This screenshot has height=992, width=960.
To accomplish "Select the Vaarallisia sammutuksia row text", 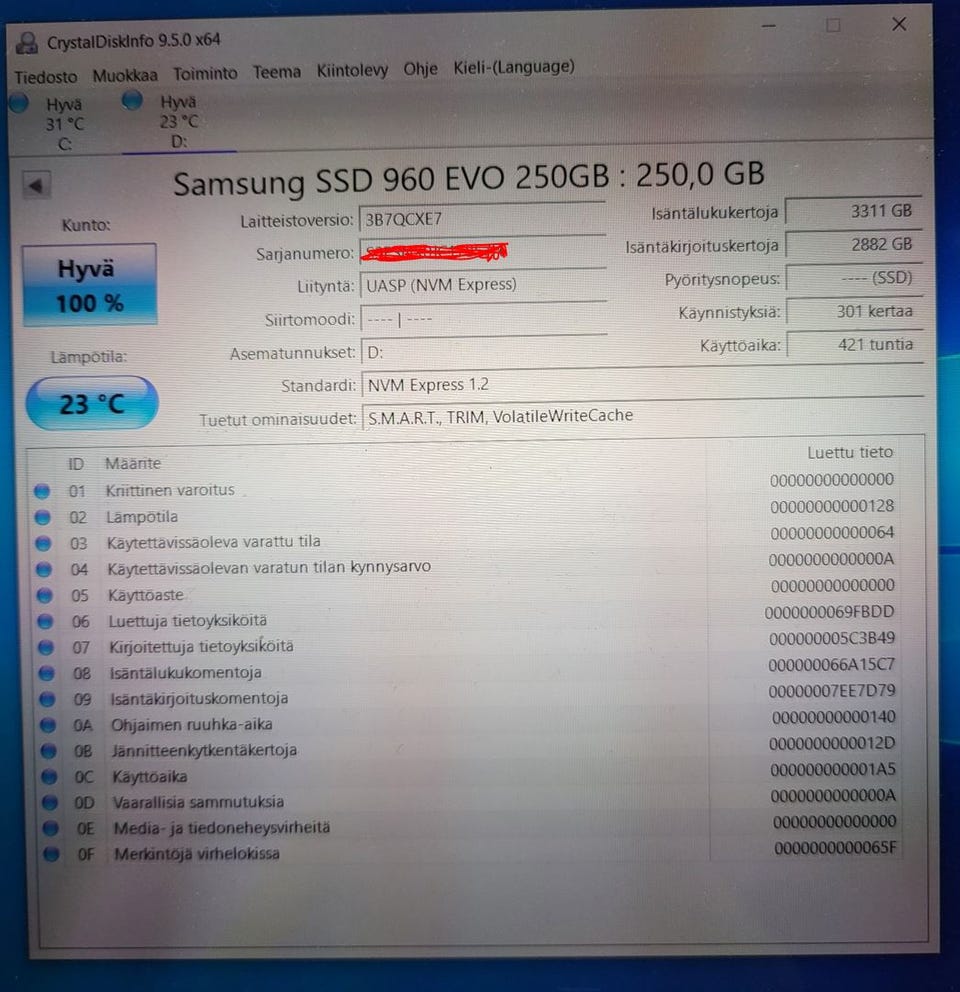I will click(198, 802).
